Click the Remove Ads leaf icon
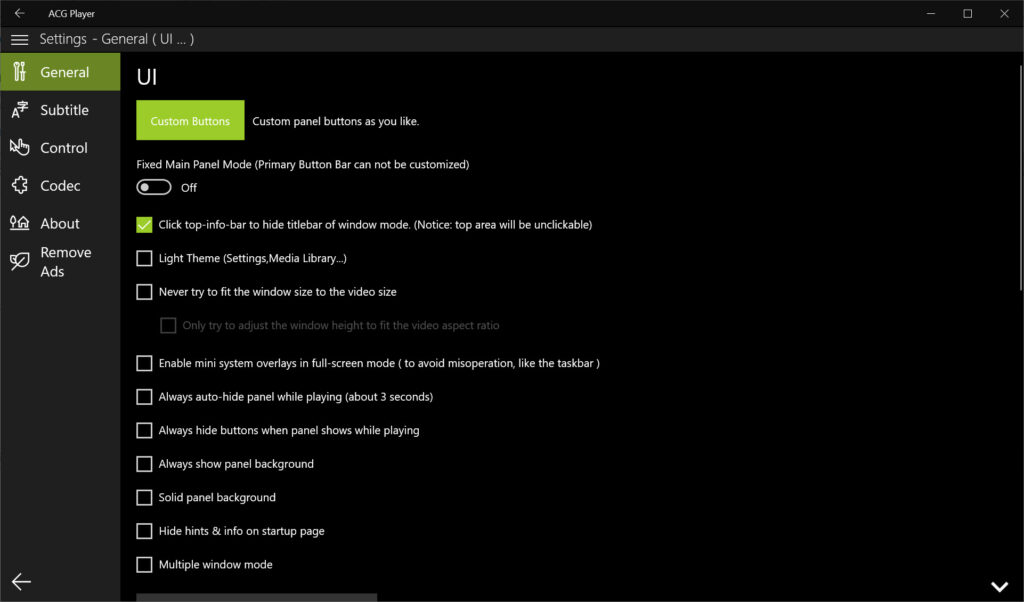Image resolution: width=1024 pixels, height=602 pixels. tap(20, 262)
